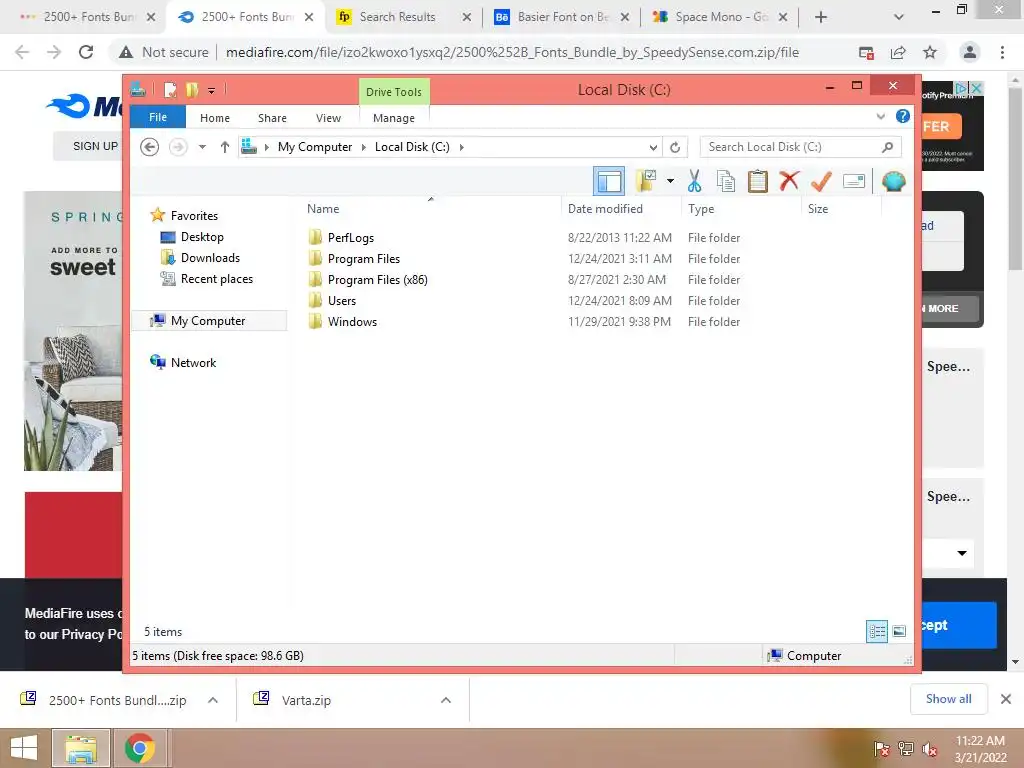Screen dimensions: 1024x768
Task: Select Downloads in the navigation pane
Action: pos(210,257)
